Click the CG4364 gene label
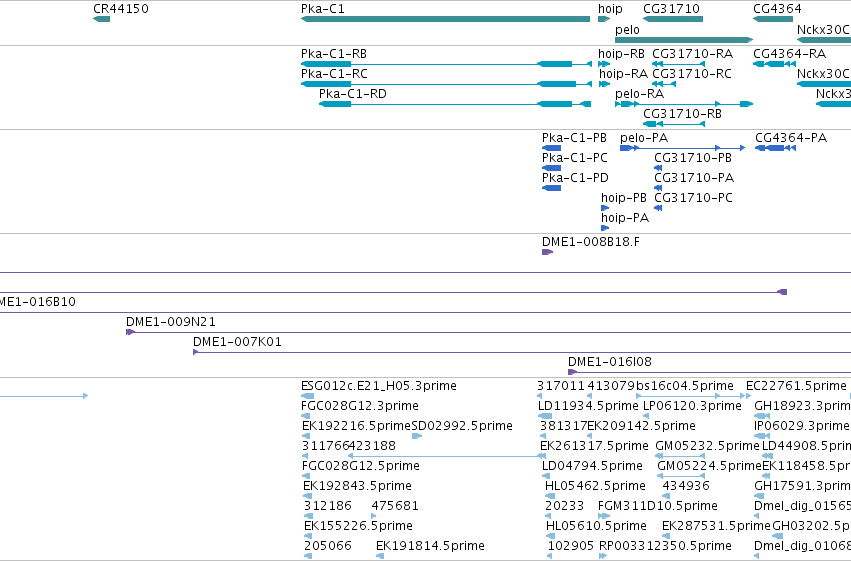The height and width of the screenshot is (561, 851). pyautogui.click(x=777, y=9)
